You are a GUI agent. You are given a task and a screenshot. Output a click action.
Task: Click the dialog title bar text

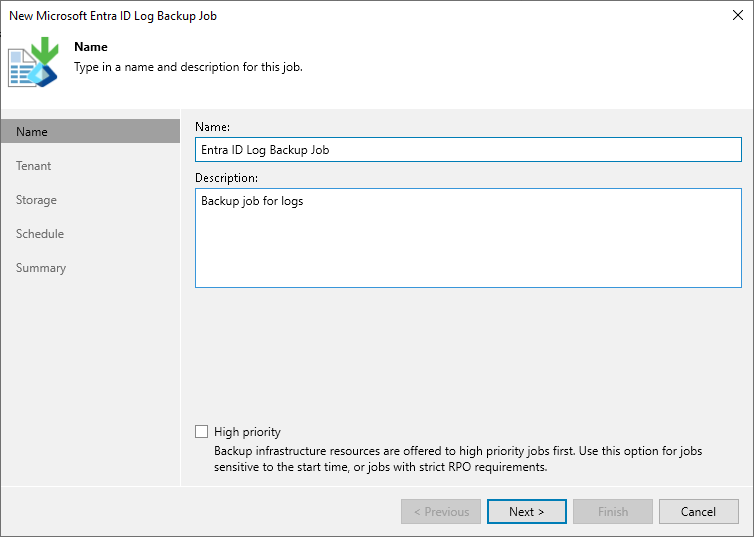point(113,16)
